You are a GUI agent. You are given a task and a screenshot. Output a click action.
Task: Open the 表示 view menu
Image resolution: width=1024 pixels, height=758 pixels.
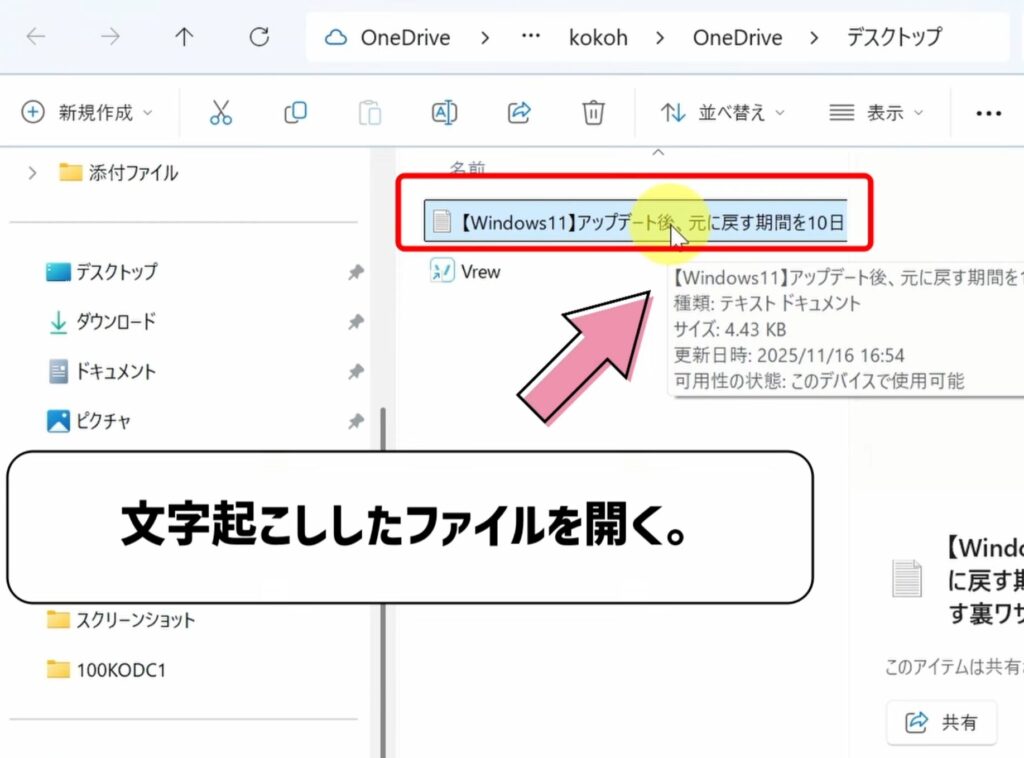tap(876, 113)
